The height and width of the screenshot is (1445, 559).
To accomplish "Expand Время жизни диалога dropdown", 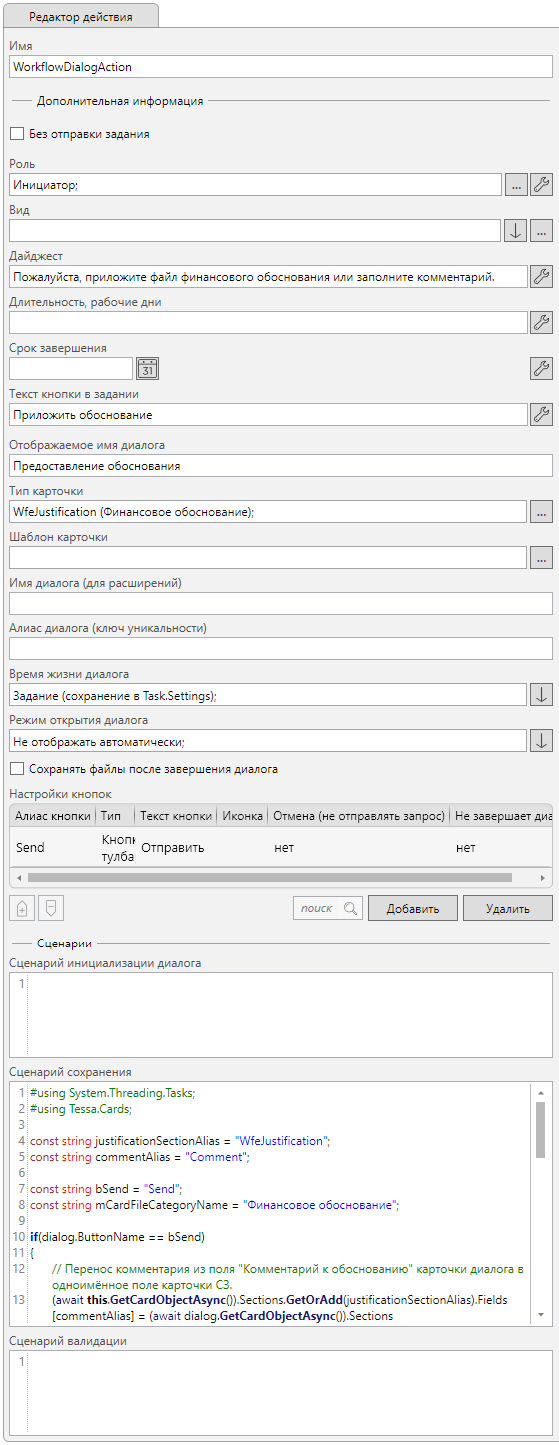I will coord(541,694).
